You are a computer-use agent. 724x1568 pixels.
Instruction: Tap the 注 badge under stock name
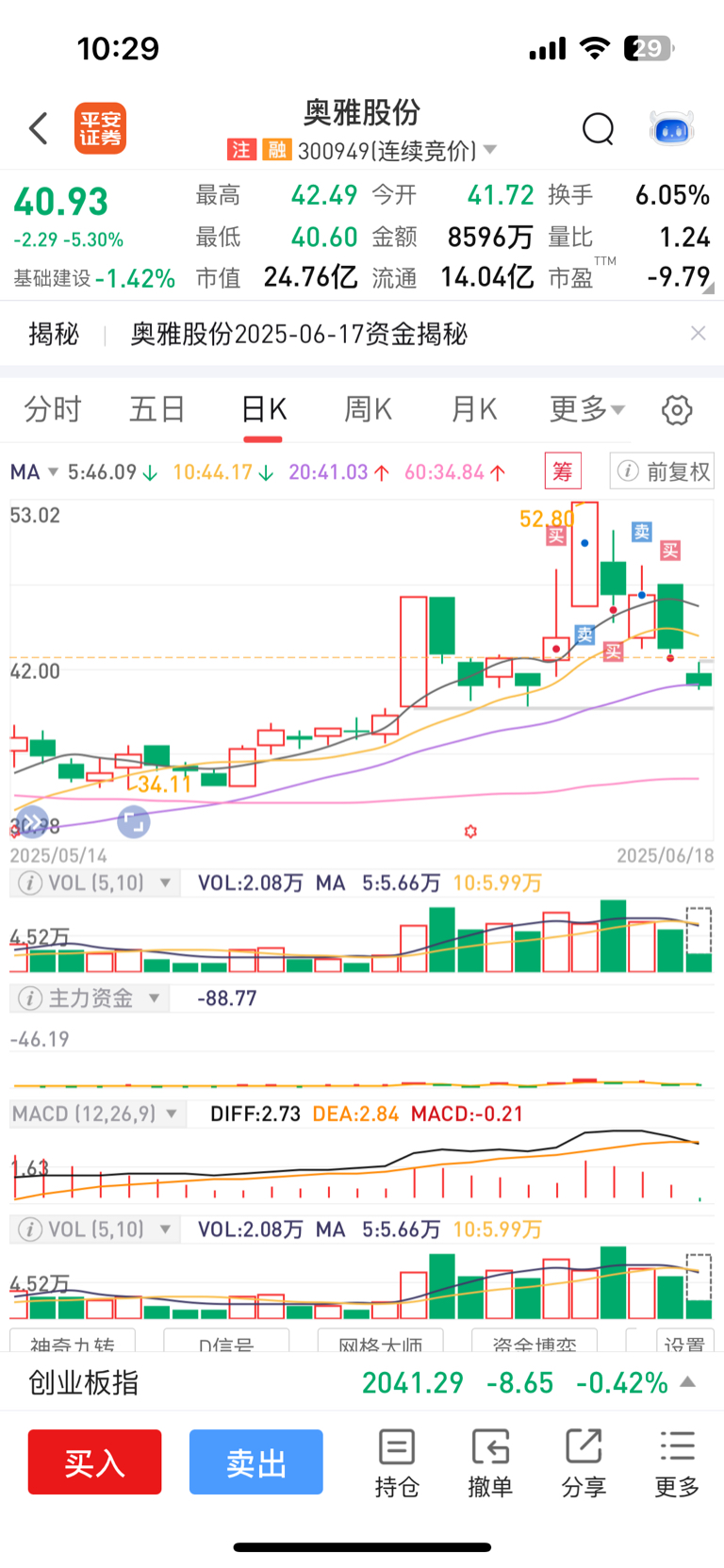(x=241, y=150)
